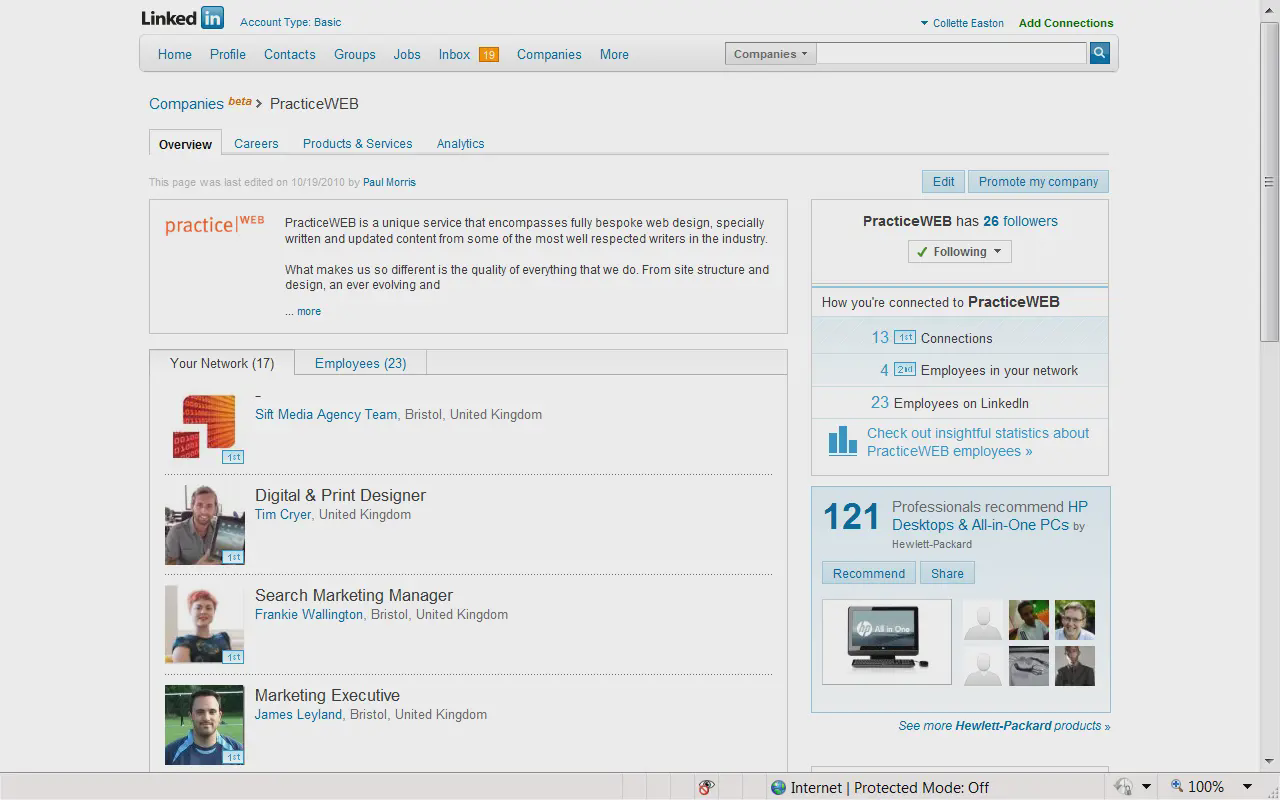This screenshot has width=1280, height=800.
Task: Switch to the Employees (23) tab
Action: [360, 363]
